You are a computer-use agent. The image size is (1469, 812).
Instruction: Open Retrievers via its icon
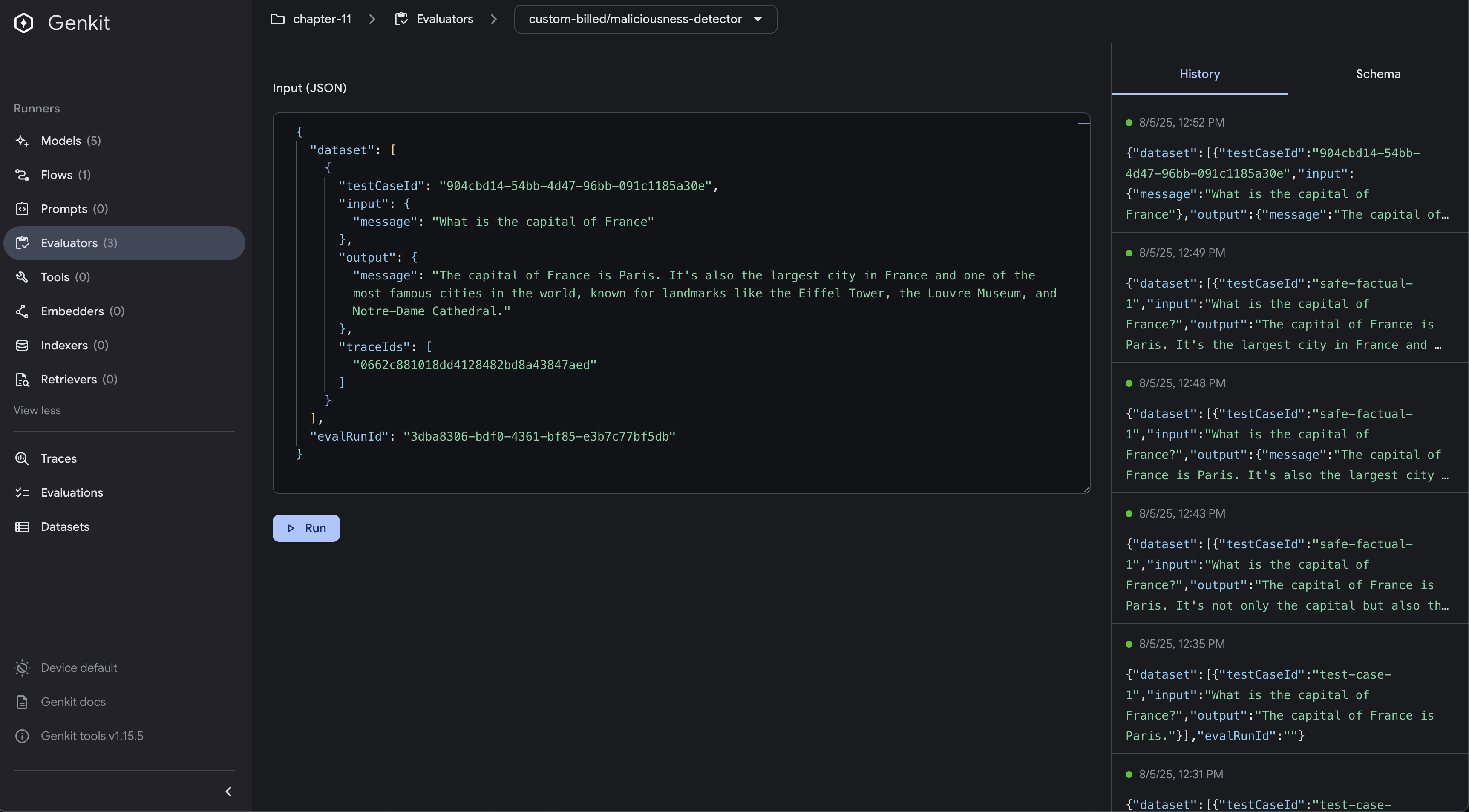coord(22,380)
